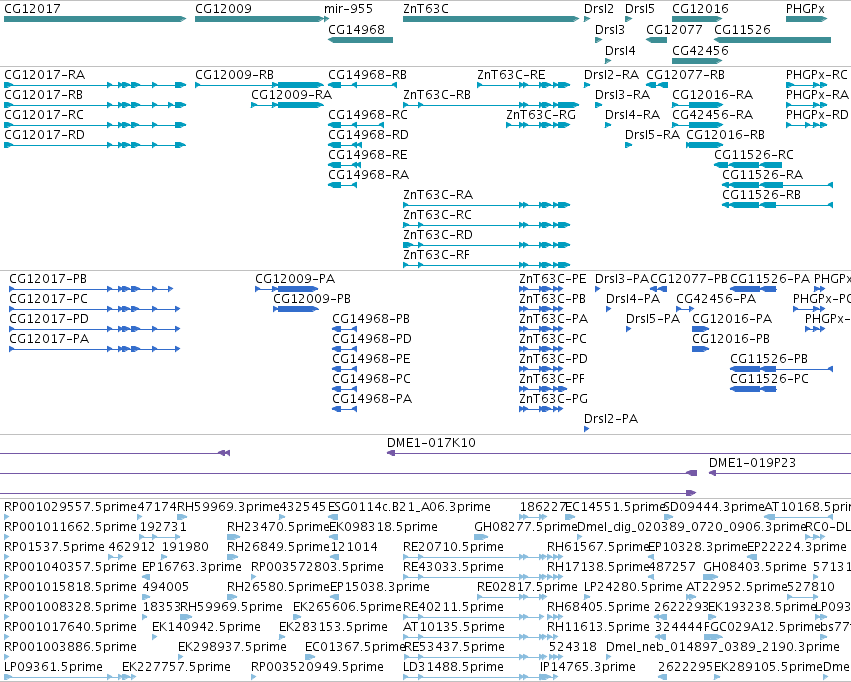Select protein CG14968-PD
This screenshot has height=682, width=851.
(x=344, y=349)
